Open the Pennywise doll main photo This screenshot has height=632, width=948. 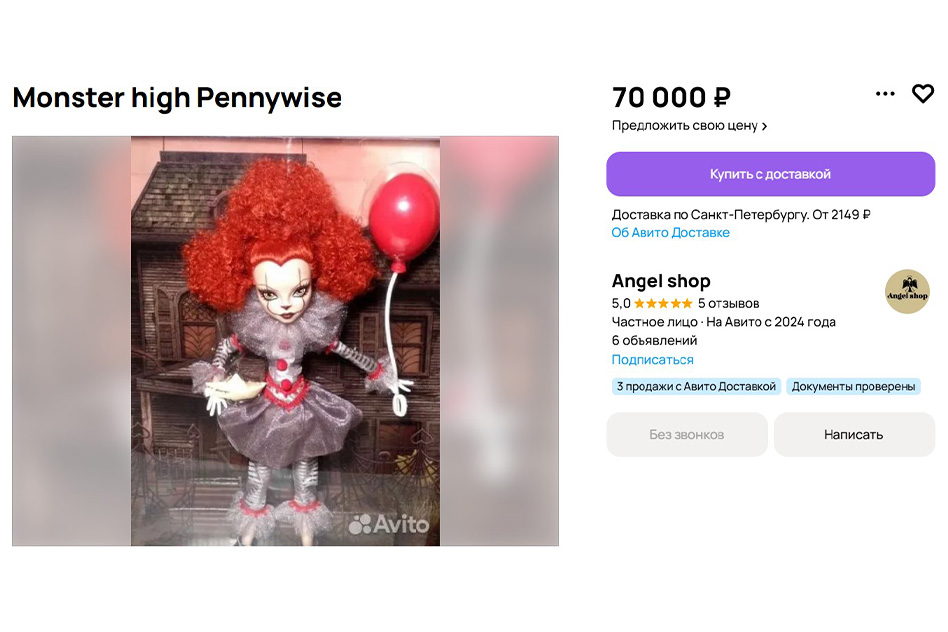click(285, 341)
